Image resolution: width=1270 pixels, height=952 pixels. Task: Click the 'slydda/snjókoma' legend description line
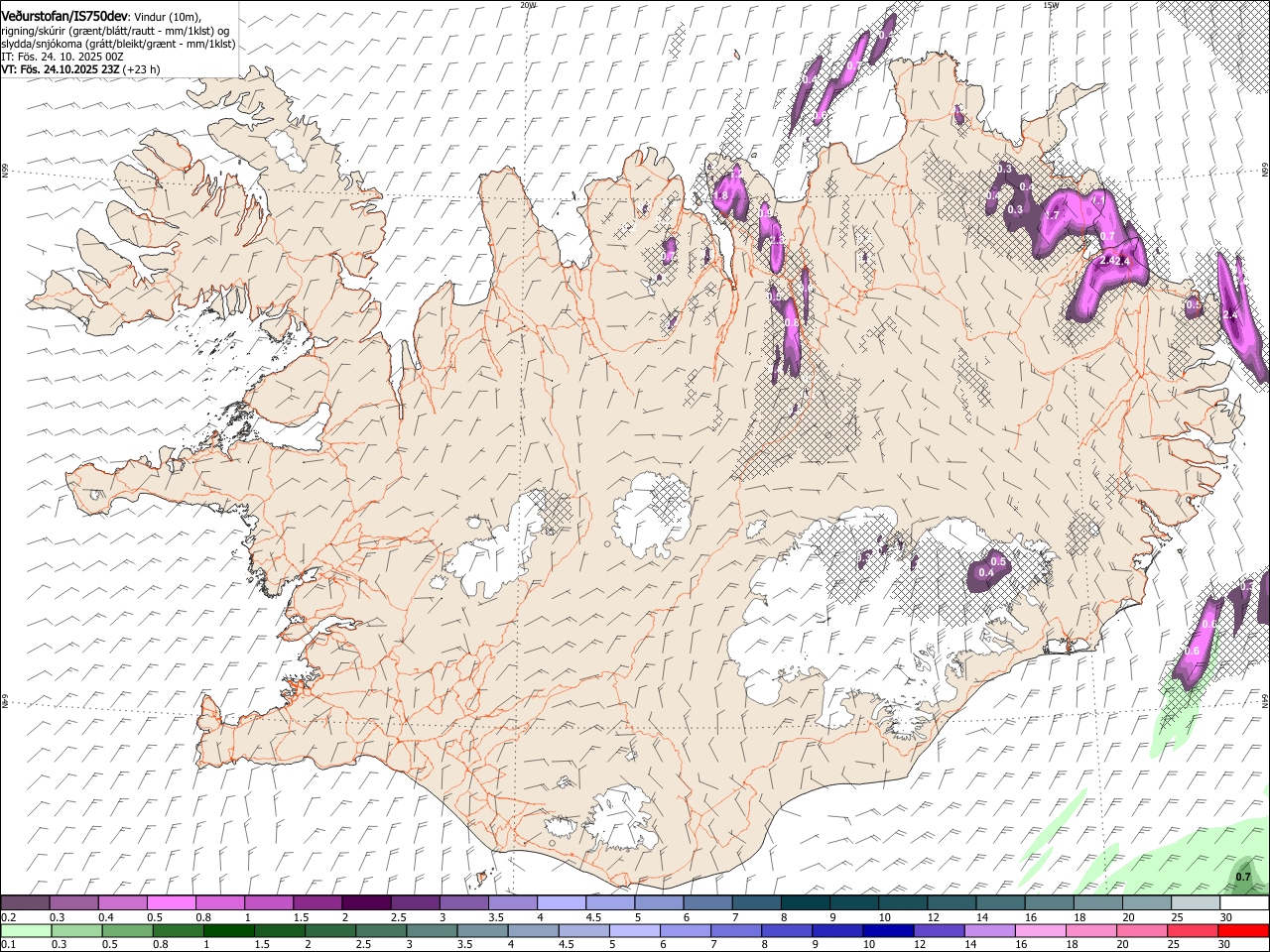coord(118,44)
